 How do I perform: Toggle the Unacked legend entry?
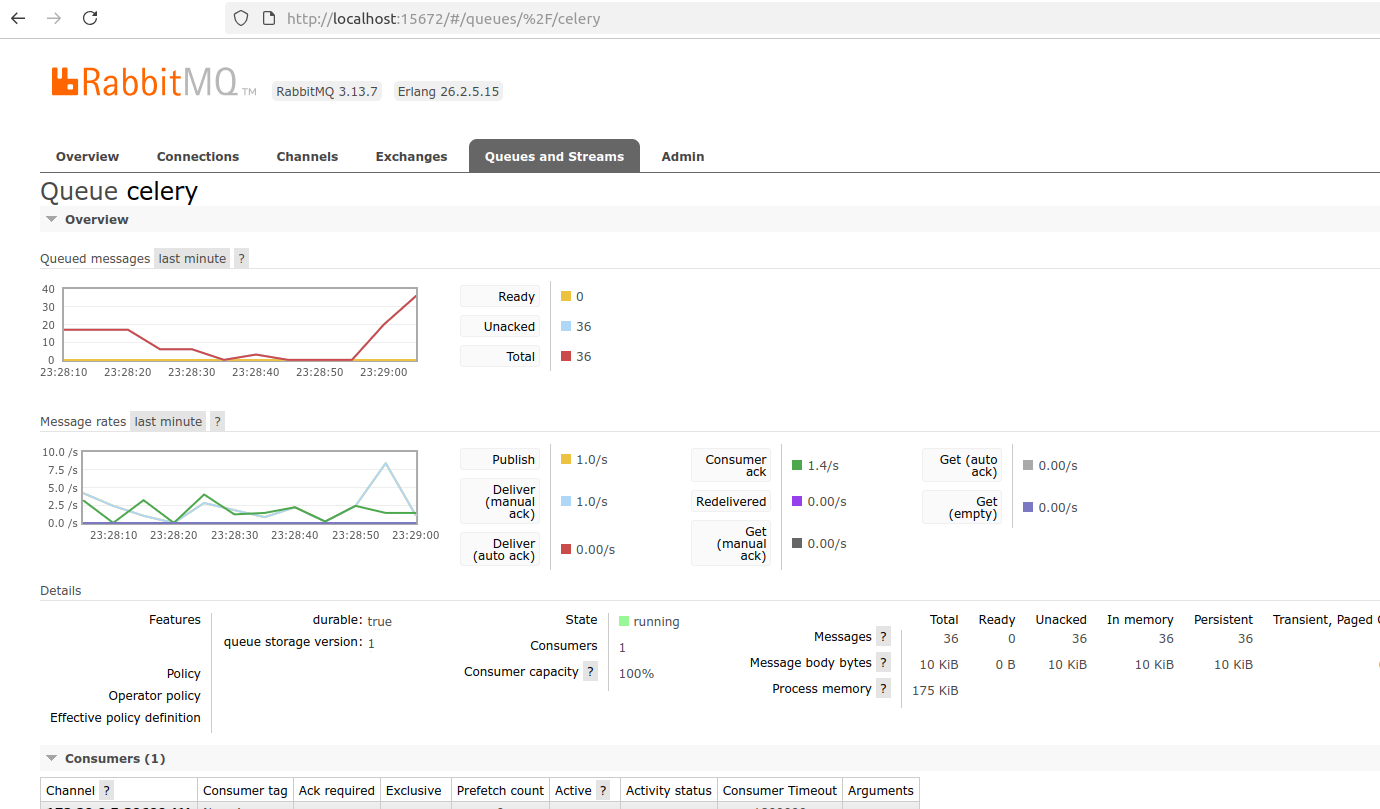point(500,326)
